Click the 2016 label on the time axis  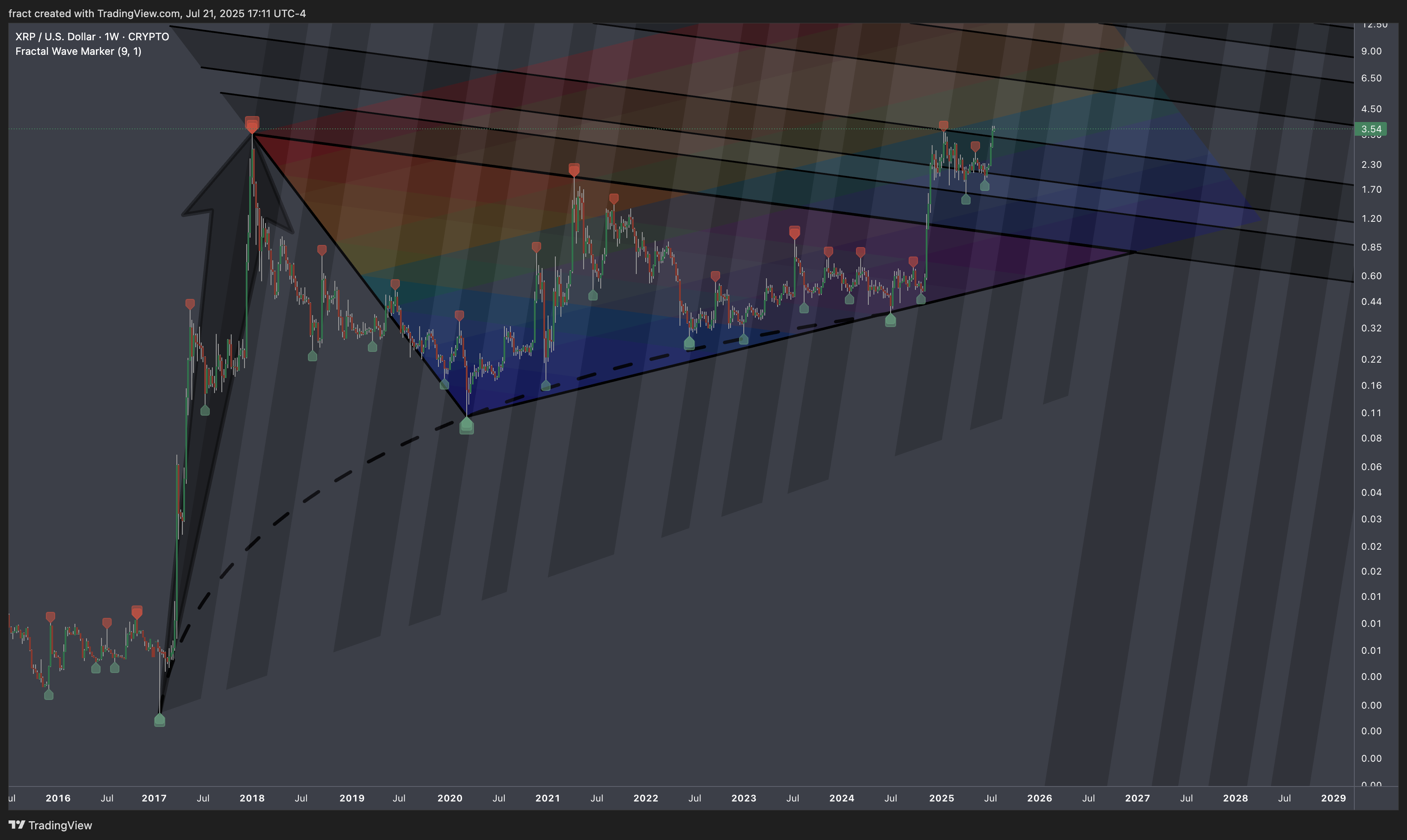click(58, 798)
